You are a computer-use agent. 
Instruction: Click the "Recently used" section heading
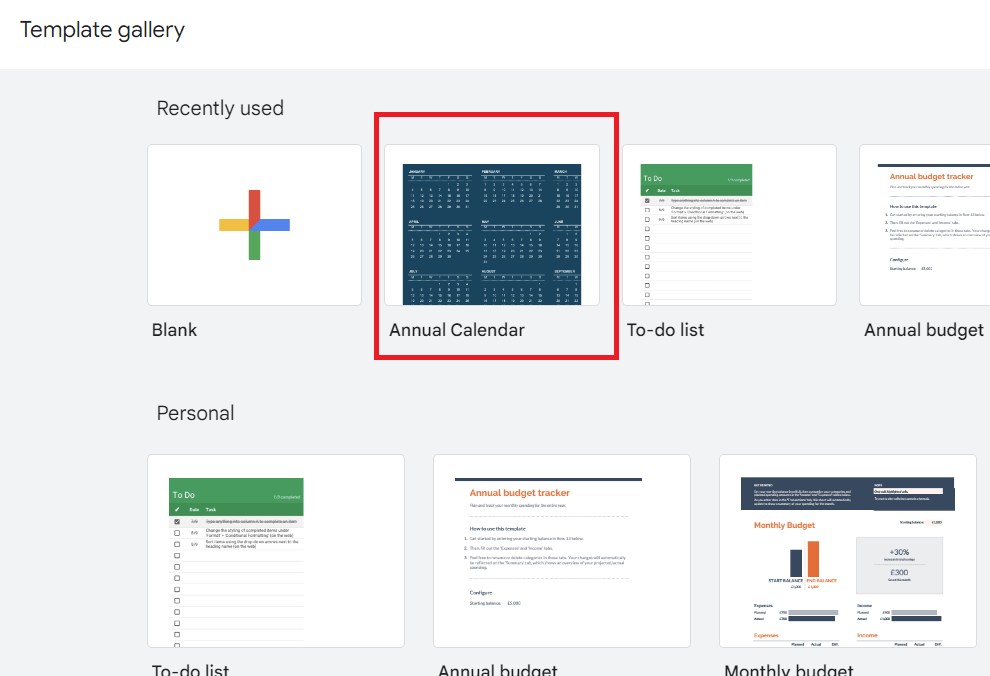[x=220, y=108]
